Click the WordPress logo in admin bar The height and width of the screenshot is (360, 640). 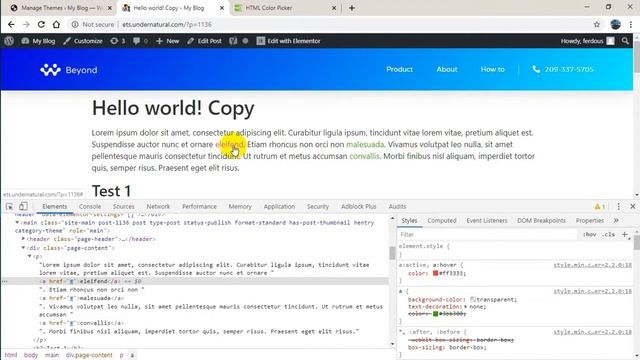9,41
